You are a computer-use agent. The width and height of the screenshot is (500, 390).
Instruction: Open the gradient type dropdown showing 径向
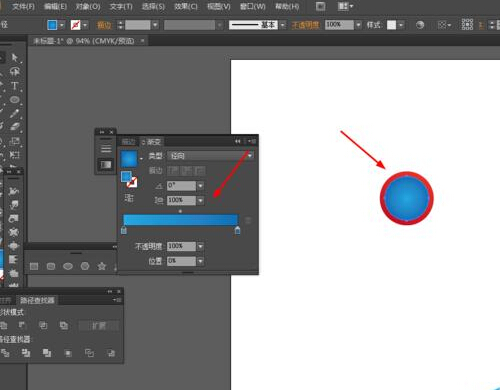click(211, 156)
